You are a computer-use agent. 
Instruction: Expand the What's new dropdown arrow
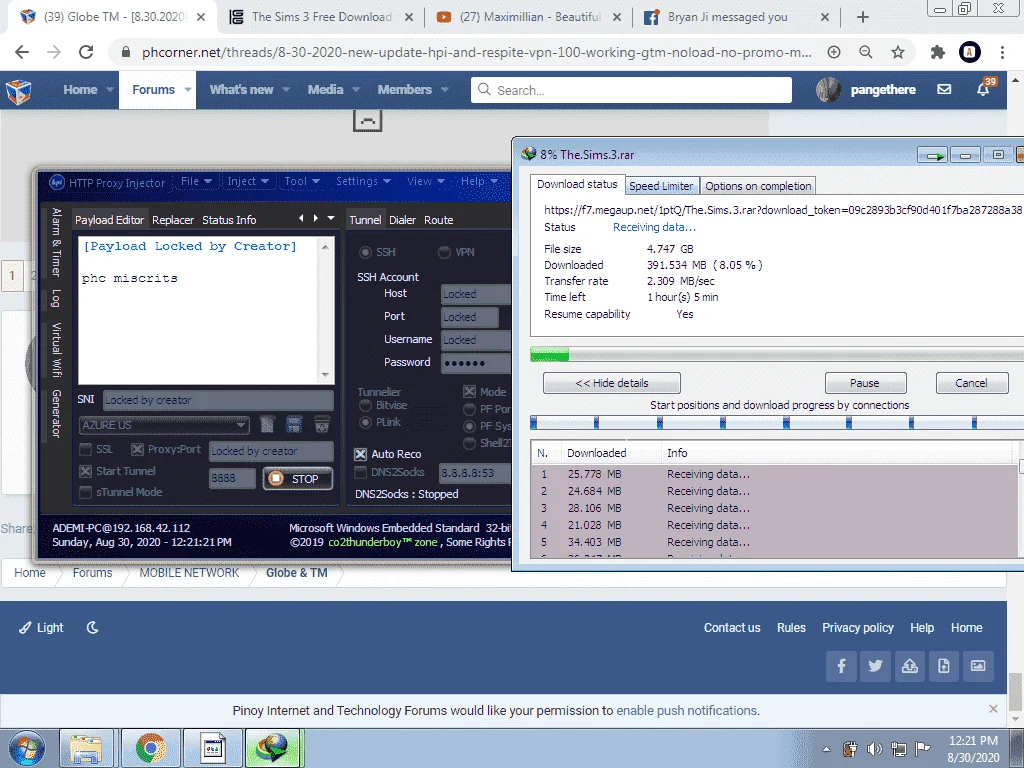pyautogui.click(x=286, y=89)
